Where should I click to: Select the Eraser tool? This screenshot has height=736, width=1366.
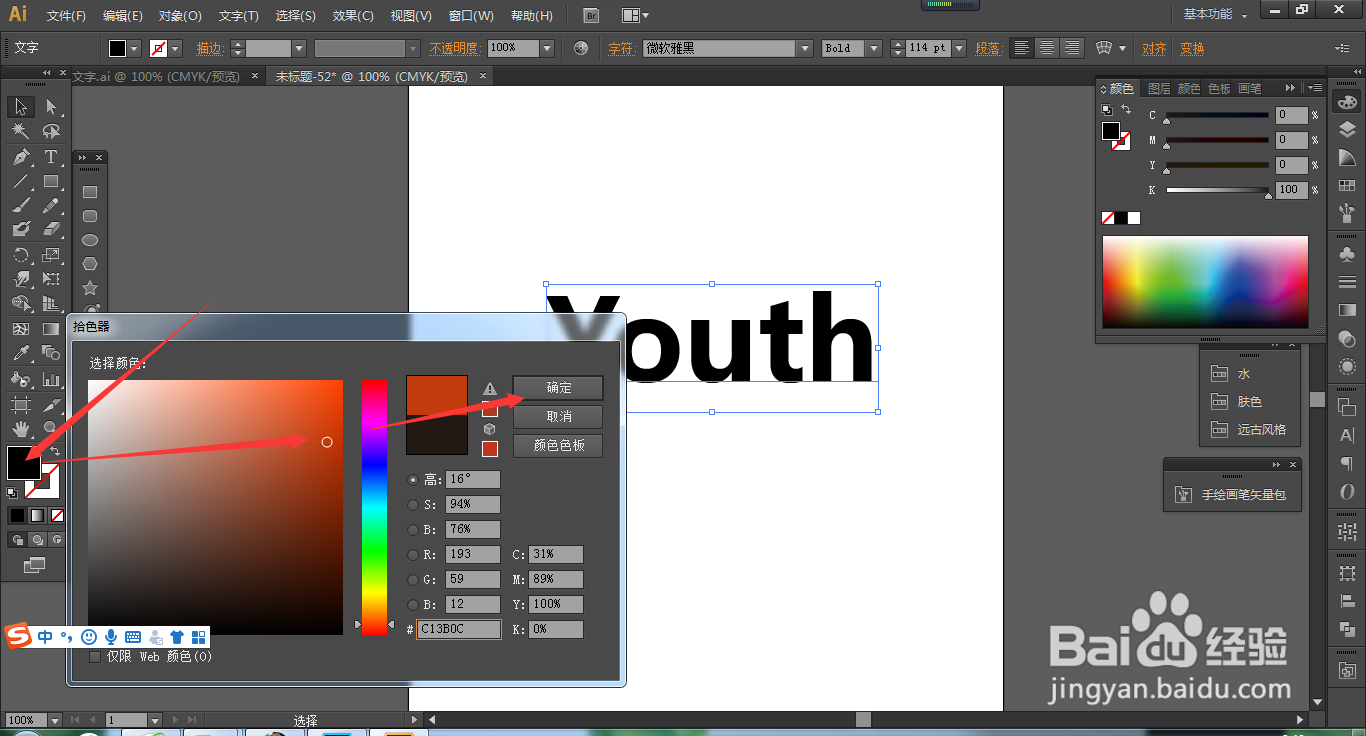pyautogui.click(x=51, y=229)
